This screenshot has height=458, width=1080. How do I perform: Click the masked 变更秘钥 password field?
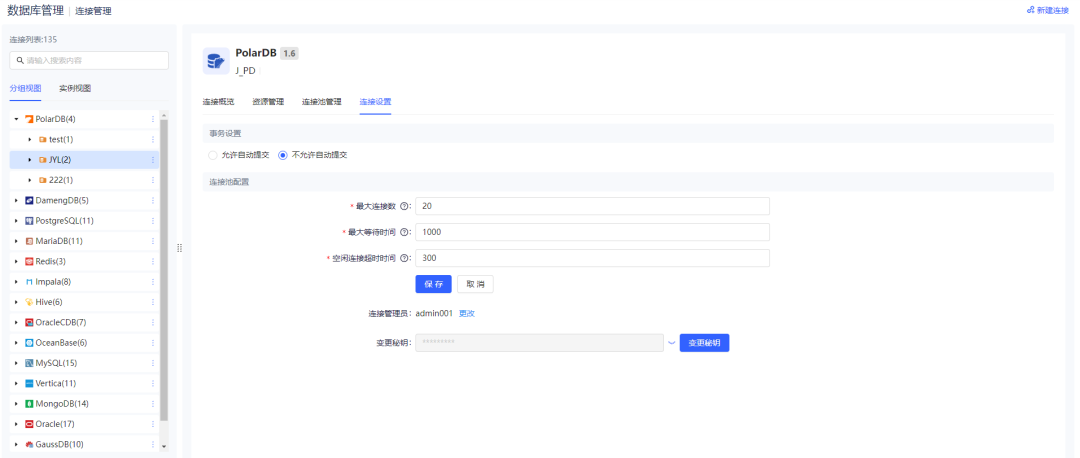[539, 343]
